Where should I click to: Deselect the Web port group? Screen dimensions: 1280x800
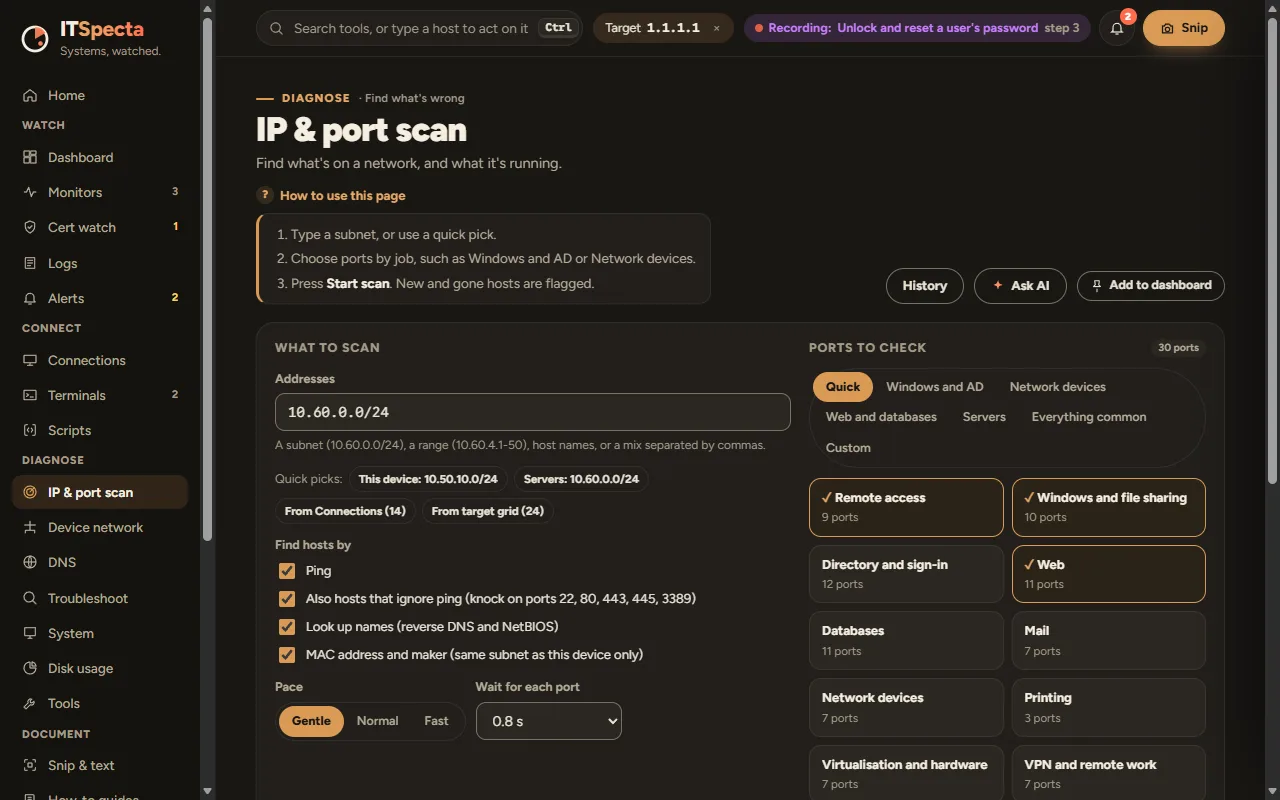[x=1108, y=574]
